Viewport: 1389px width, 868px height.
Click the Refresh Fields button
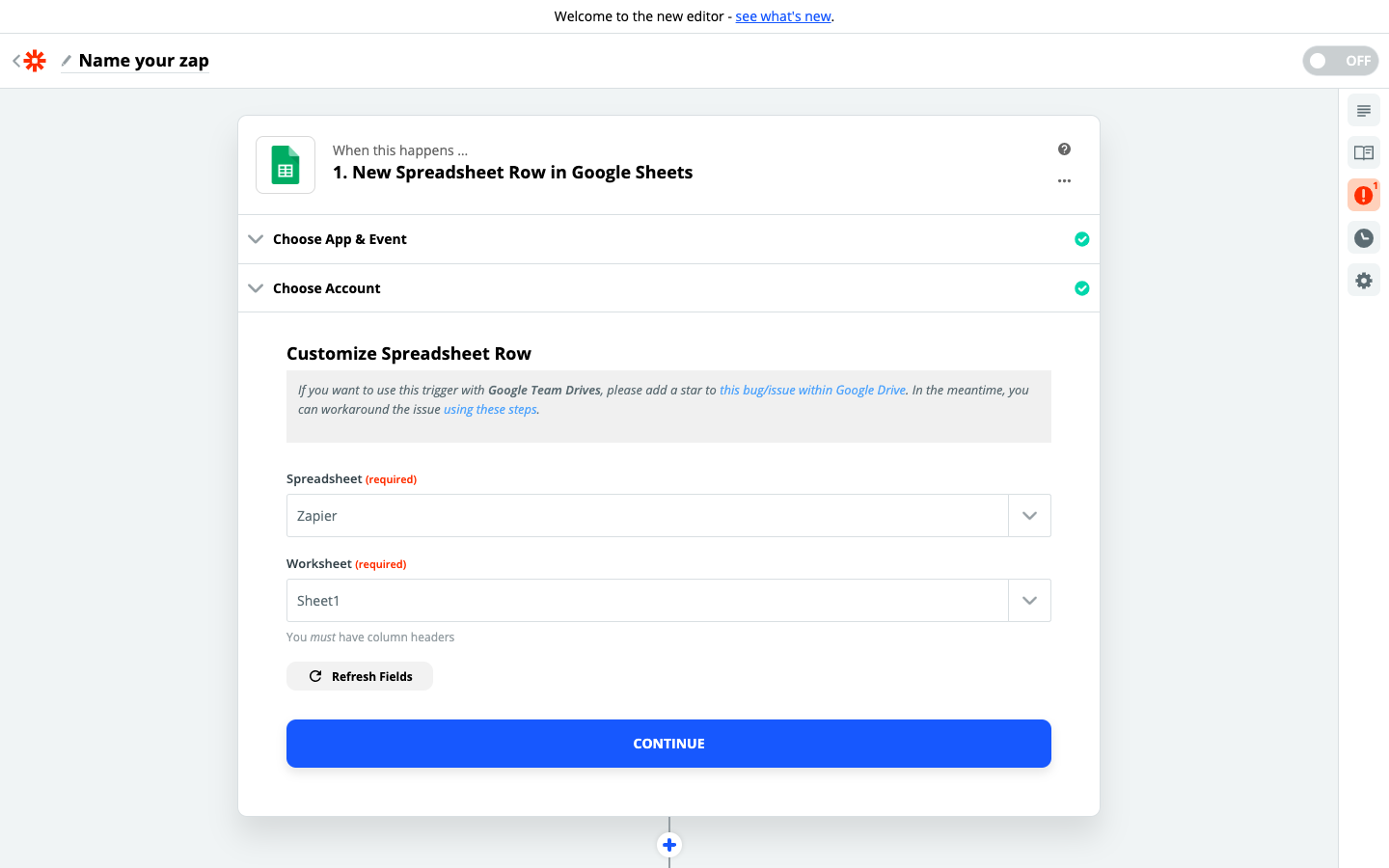point(360,676)
